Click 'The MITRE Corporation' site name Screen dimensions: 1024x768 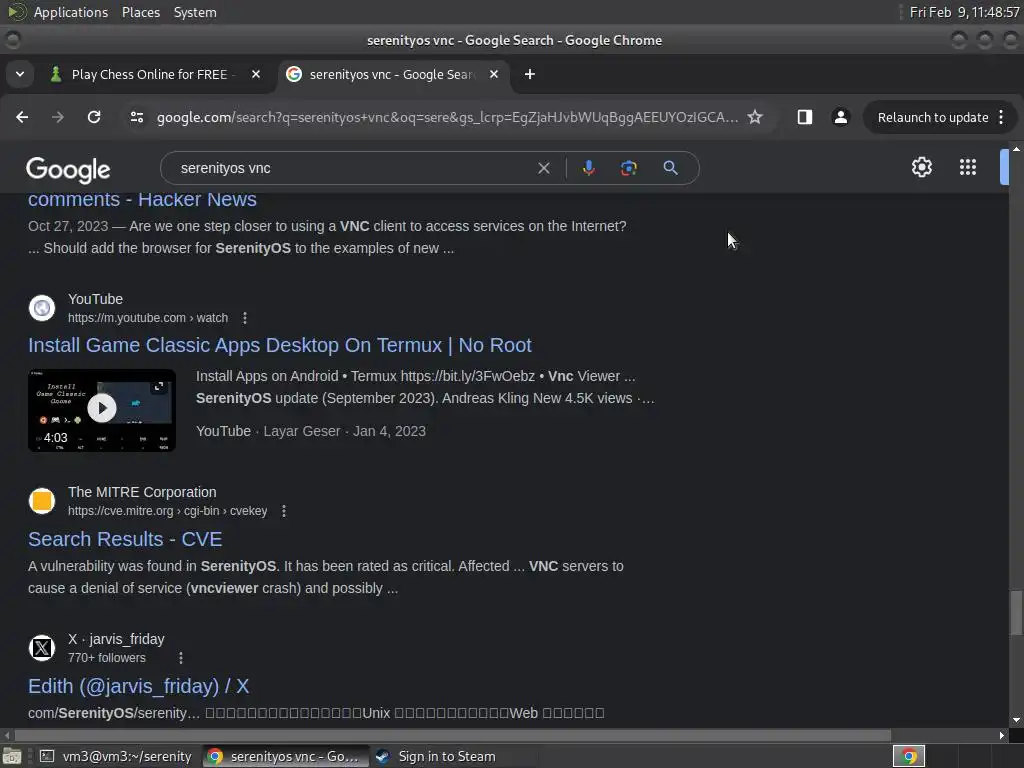pos(142,492)
